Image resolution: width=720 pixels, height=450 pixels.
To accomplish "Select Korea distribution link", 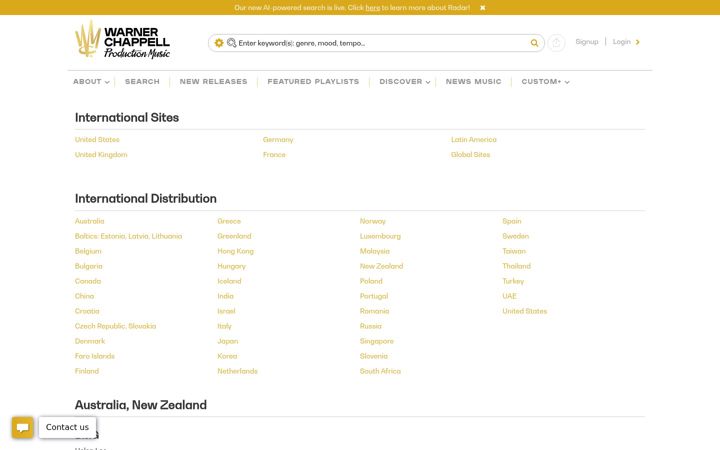I will point(227,356).
